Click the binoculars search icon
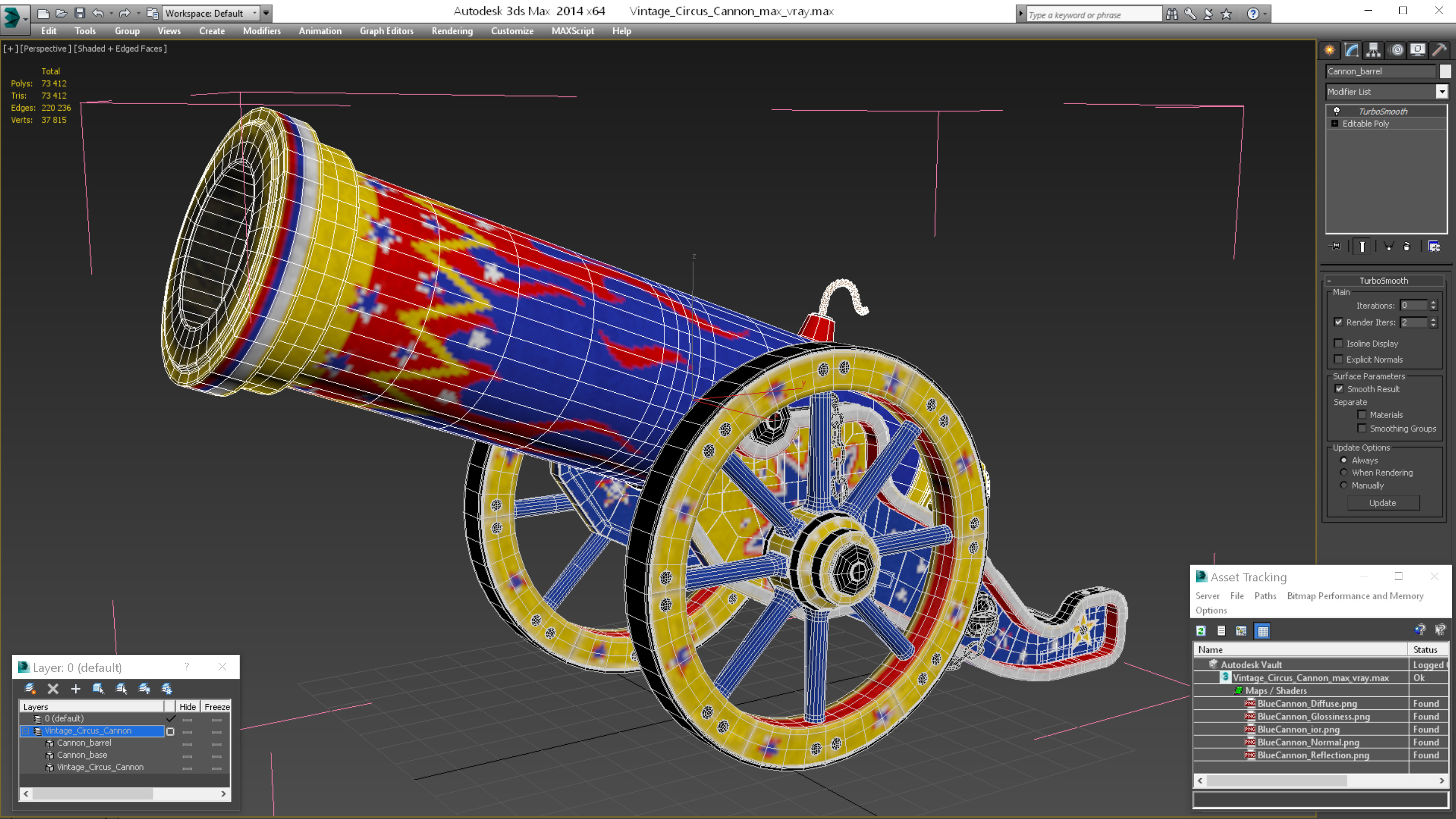The height and width of the screenshot is (819, 1456). point(1172,14)
